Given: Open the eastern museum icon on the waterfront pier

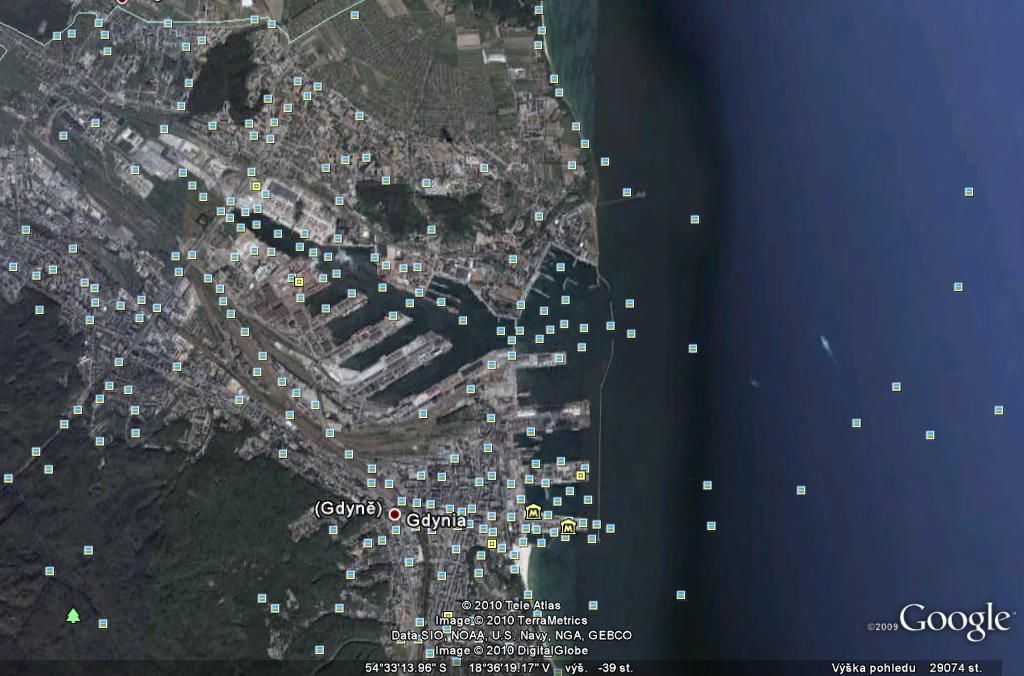Looking at the screenshot, I should pyautogui.click(x=568, y=526).
